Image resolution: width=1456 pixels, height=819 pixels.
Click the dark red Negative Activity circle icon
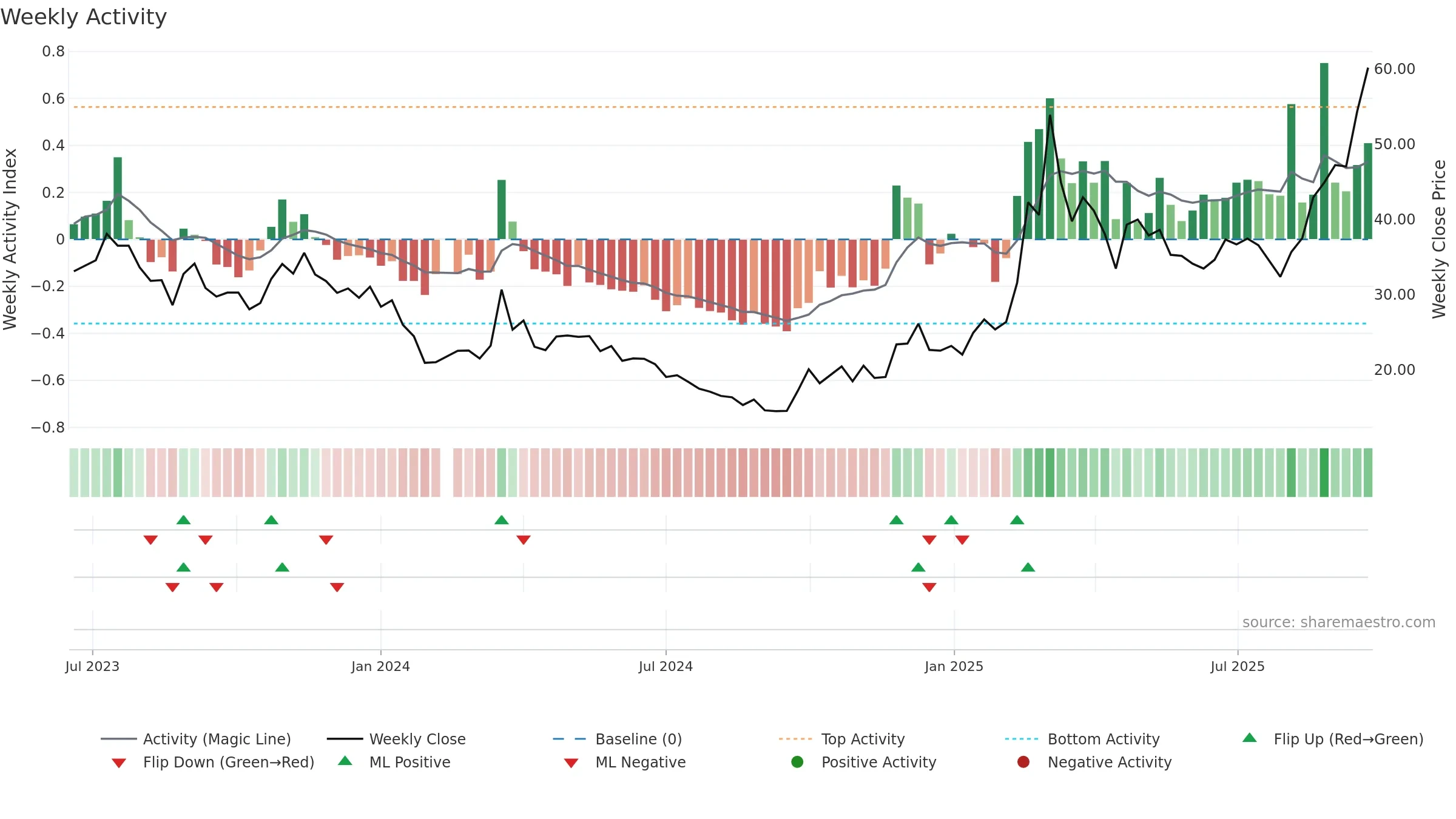pyautogui.click(x=1023, y=762)
